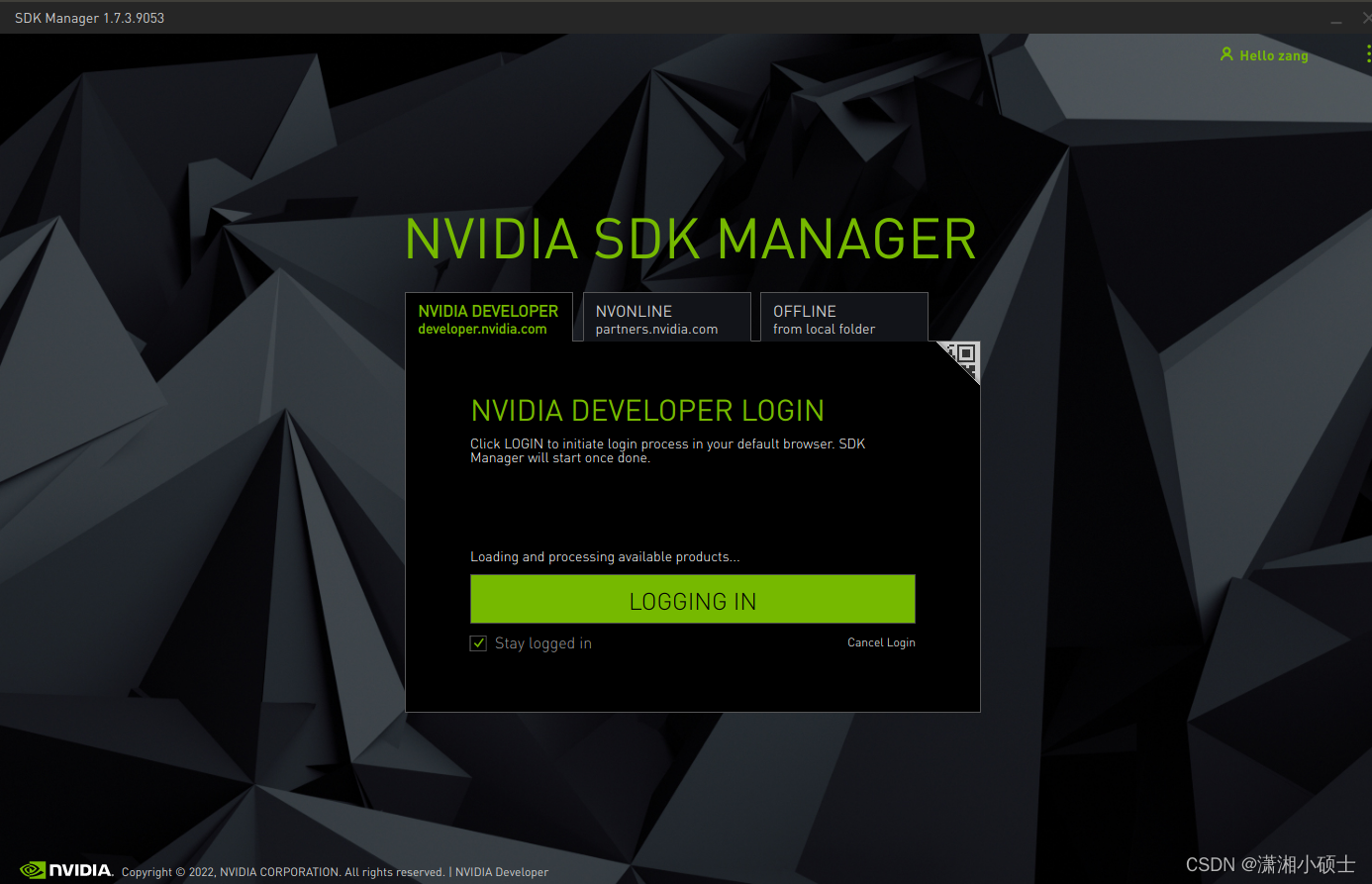Click the Loading and processing available products status
Screen dimensions: 1372x884
coord(605,557)
